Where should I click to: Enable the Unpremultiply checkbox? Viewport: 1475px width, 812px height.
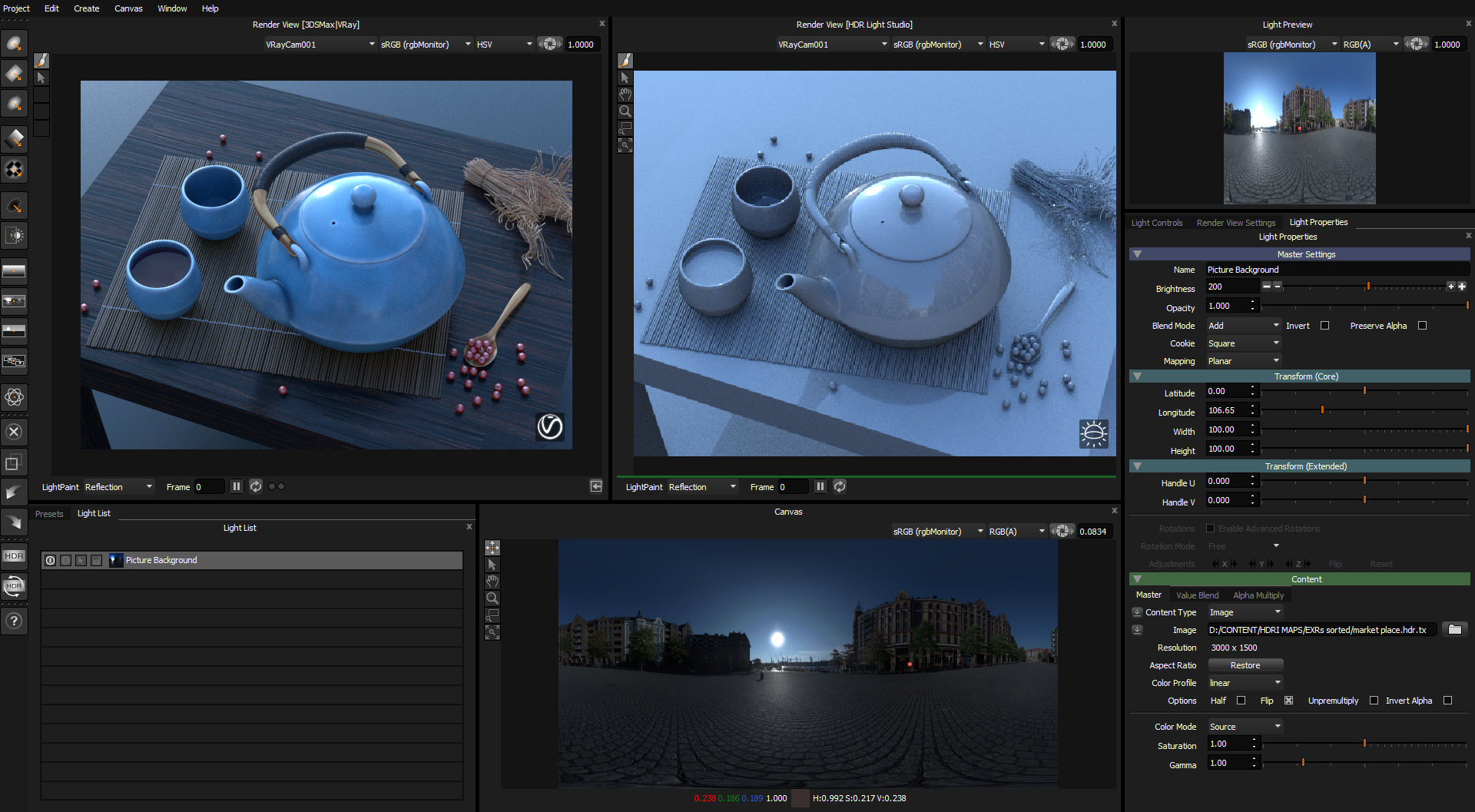pyautogui.click(x=1374, y=701)
